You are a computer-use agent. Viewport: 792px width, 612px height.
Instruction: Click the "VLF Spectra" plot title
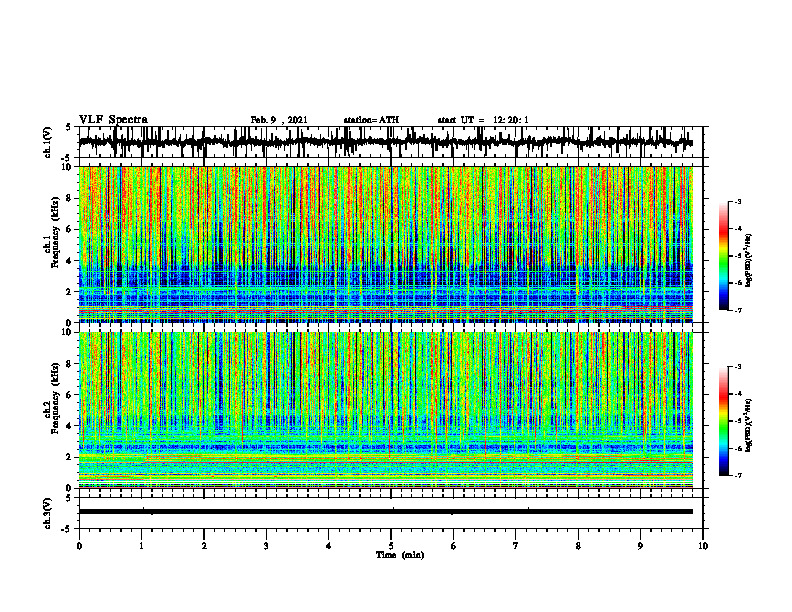pyautogui.click(x=113, y=120)
